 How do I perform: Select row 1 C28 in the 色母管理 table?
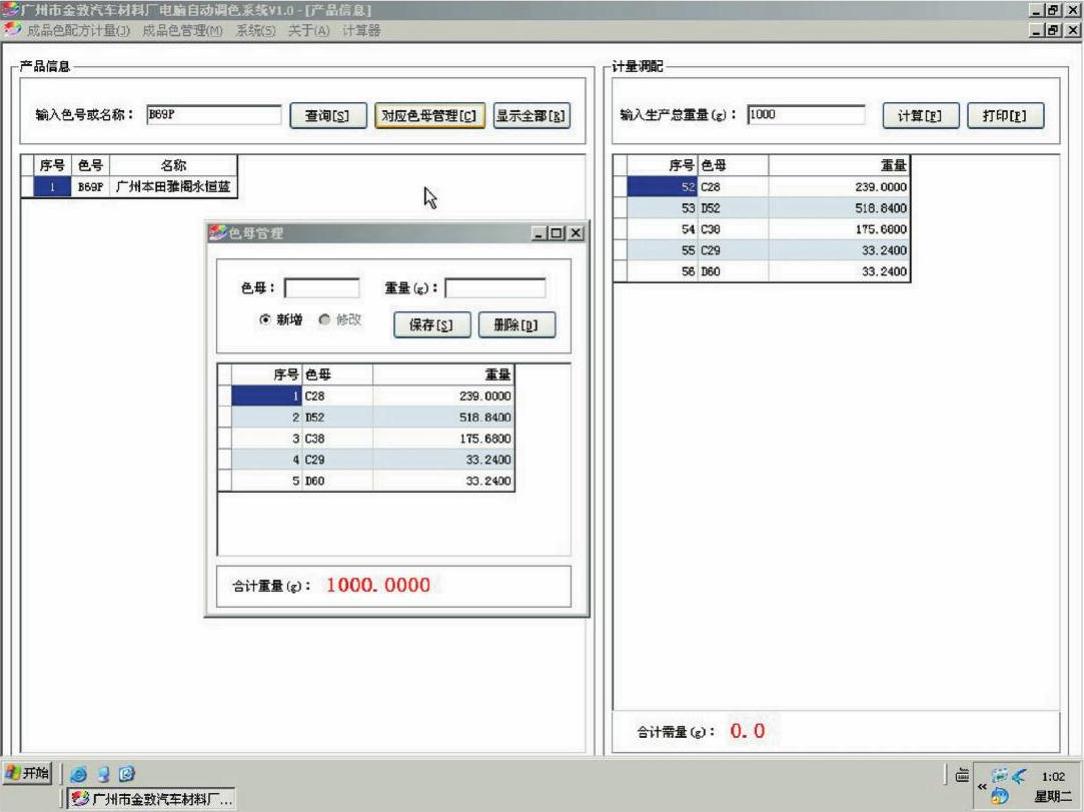point(366,396)
